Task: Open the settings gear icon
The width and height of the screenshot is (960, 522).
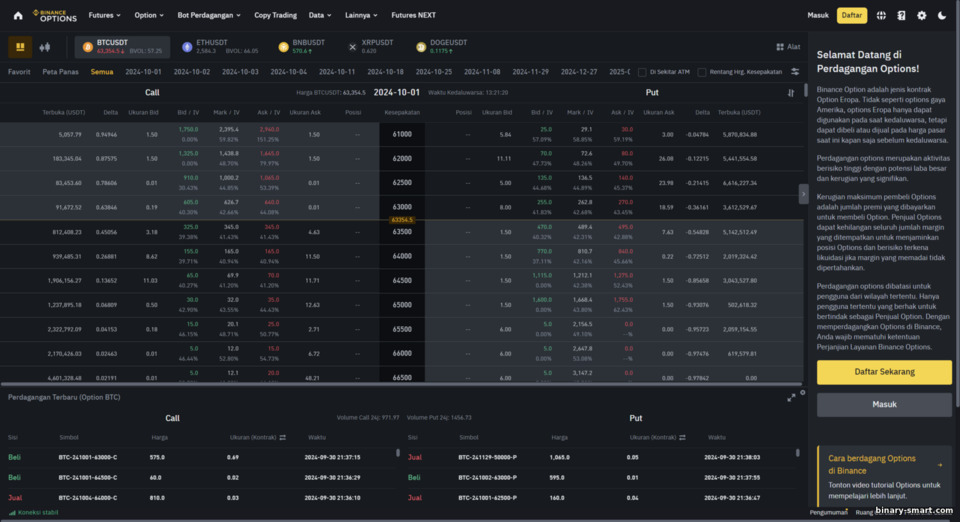Action: pos(921,15)
